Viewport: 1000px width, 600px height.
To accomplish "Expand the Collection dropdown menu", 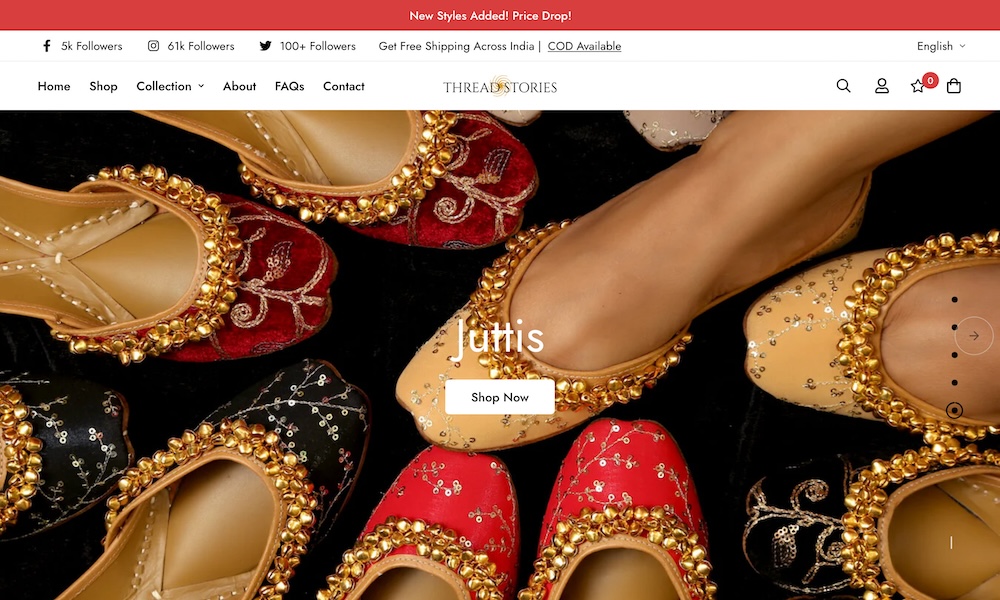I will coord(170,86).
